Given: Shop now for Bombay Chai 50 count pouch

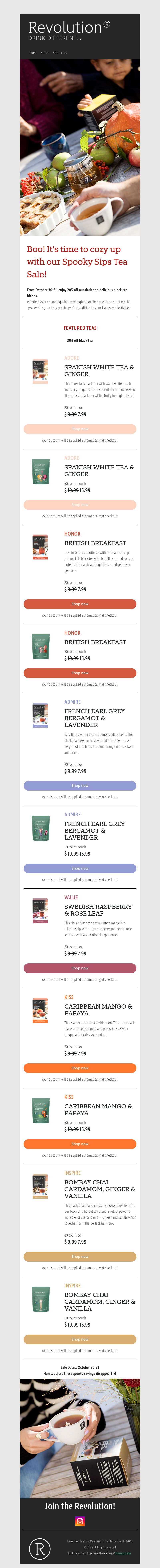Looking at the screenshot, I should [x=80, y=1339].
